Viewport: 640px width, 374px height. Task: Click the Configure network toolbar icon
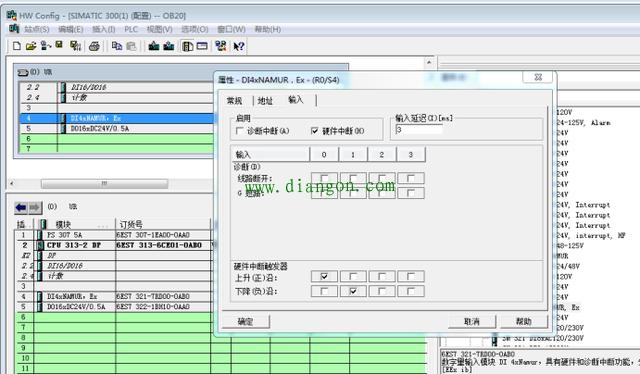tap(221, 46)
